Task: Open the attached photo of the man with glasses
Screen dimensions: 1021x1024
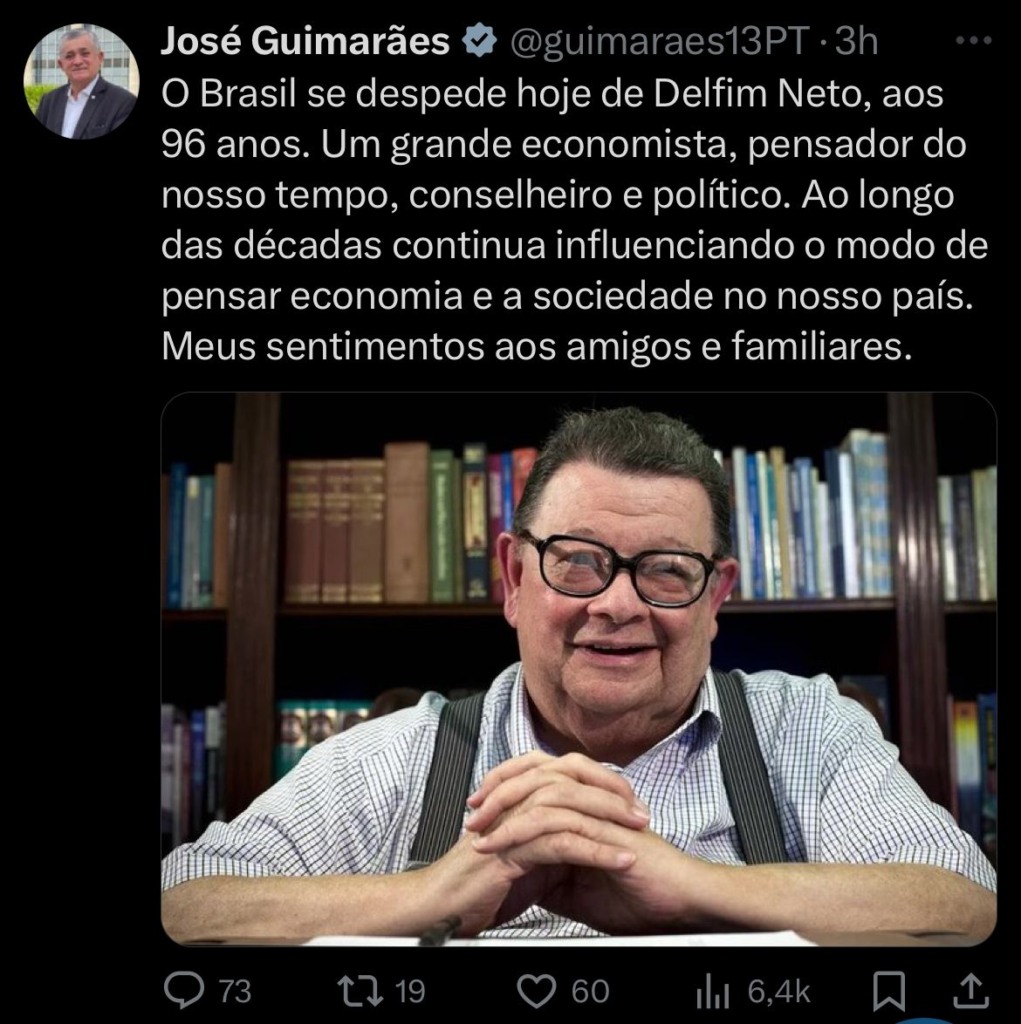Action: pos(579,669)
